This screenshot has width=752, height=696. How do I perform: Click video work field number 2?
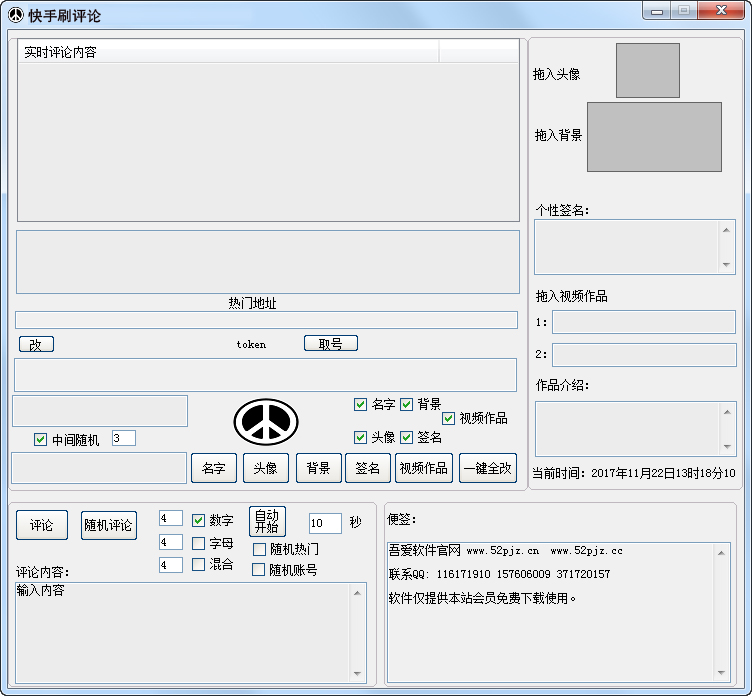pyautogui.click(x=644, y=355)
